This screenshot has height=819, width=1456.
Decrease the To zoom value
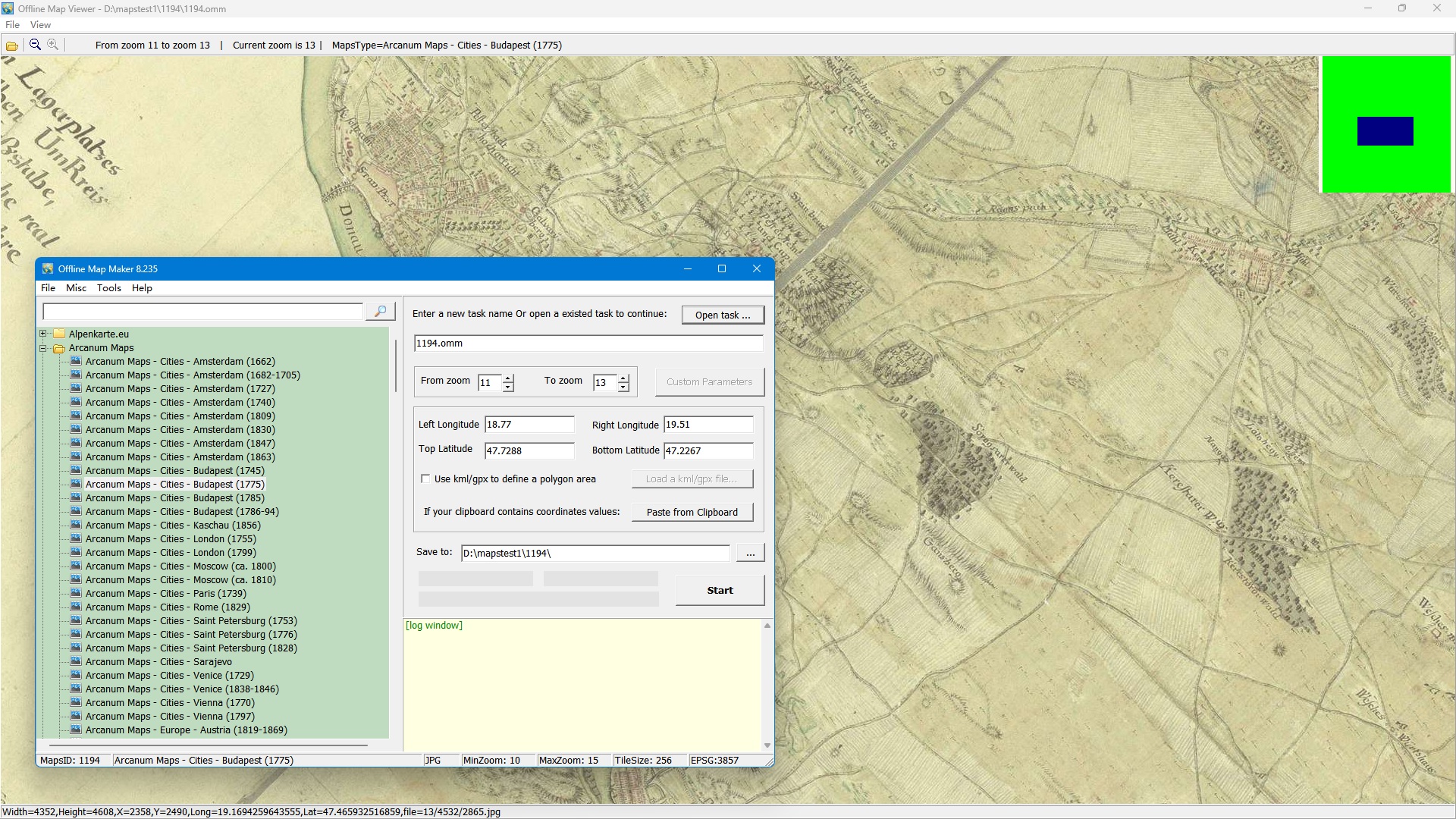(623, 388)
